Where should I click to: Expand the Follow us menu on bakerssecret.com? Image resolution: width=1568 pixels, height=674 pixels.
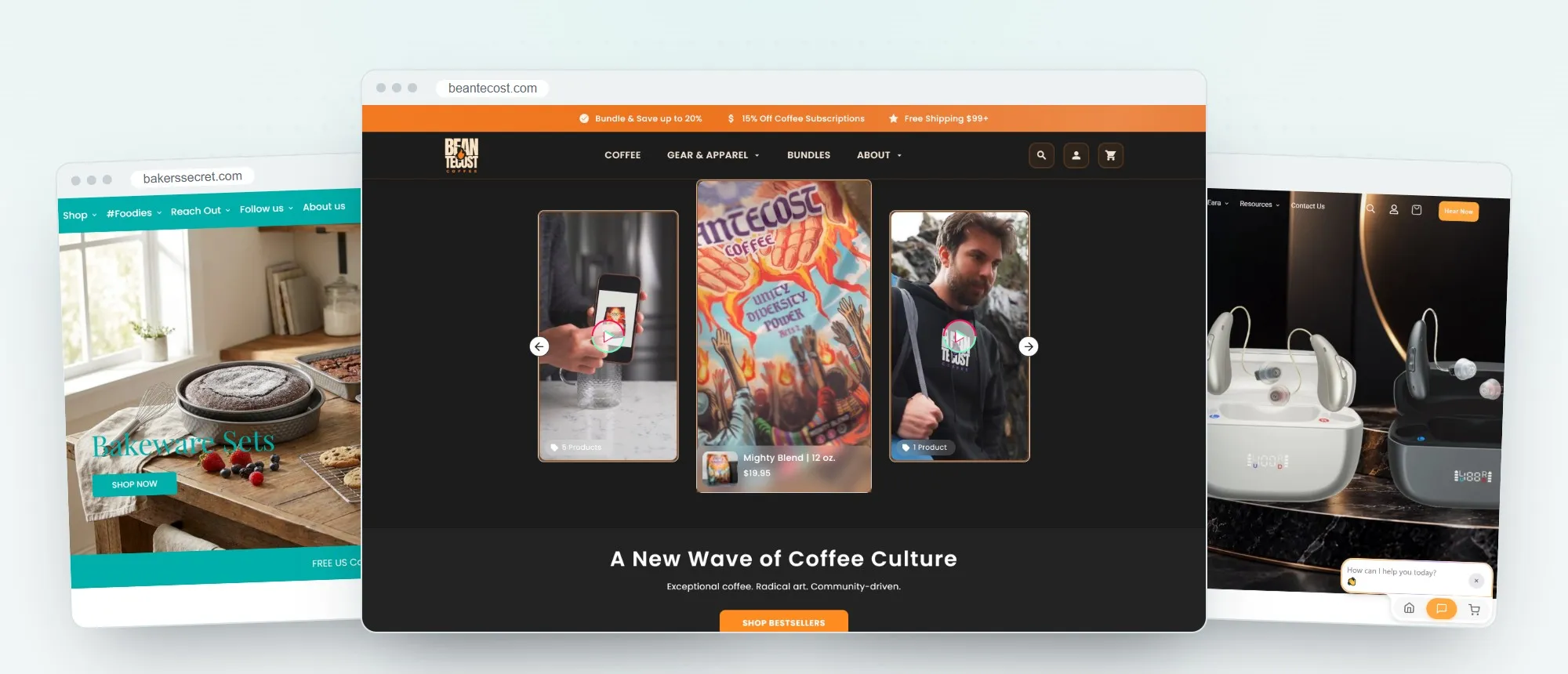[266, 208]
